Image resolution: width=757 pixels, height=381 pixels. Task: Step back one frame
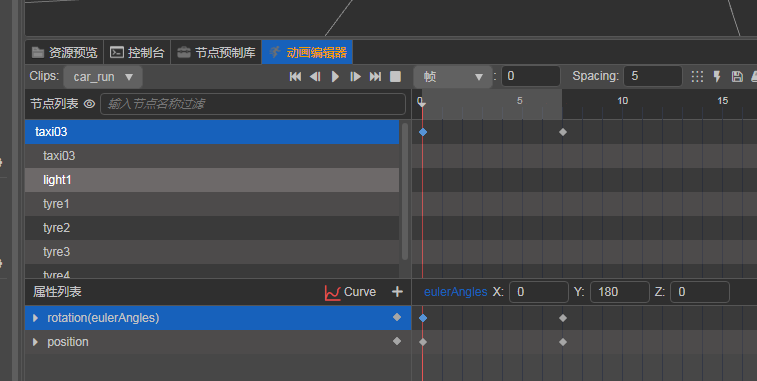315,77
